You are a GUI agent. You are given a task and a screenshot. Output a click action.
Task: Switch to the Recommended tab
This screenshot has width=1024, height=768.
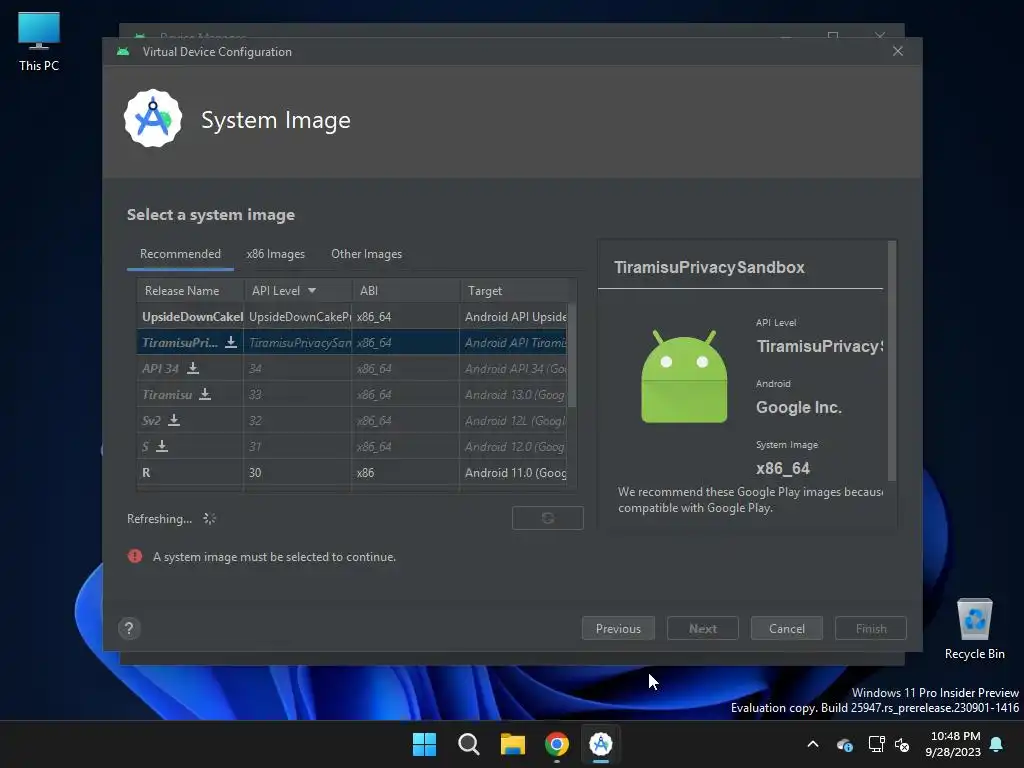click(180, 254)
